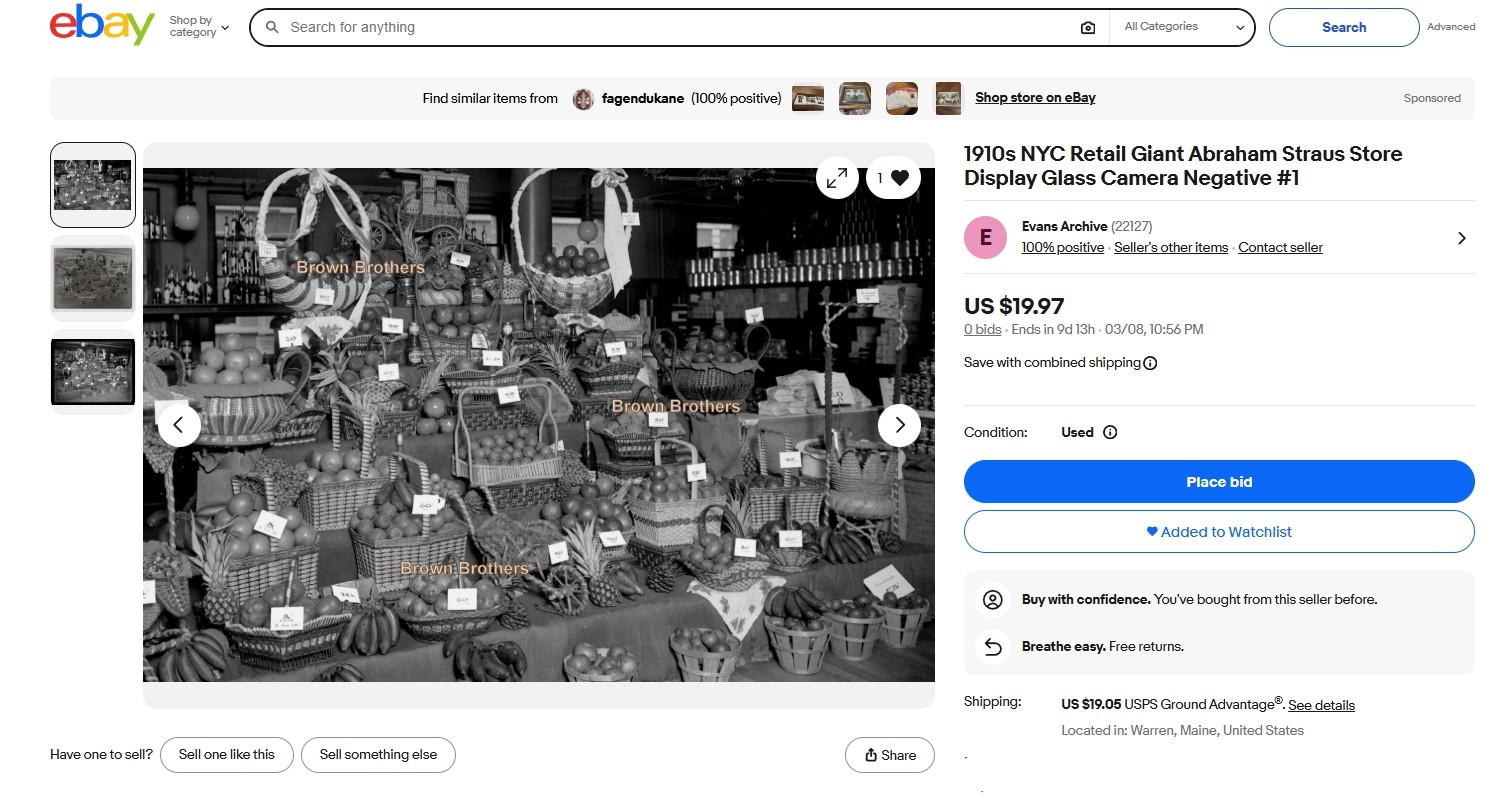Click the Search button

[1343, 27]
